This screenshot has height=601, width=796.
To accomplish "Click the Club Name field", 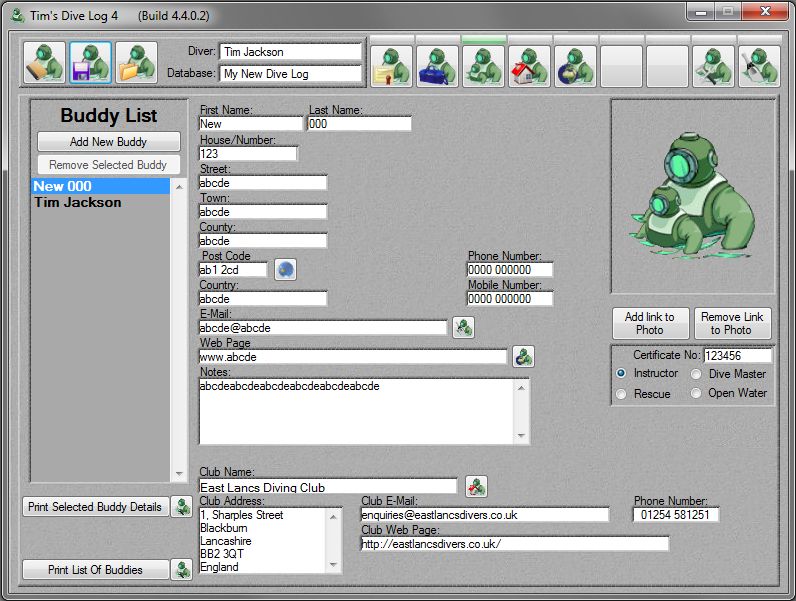I will 328,486.
